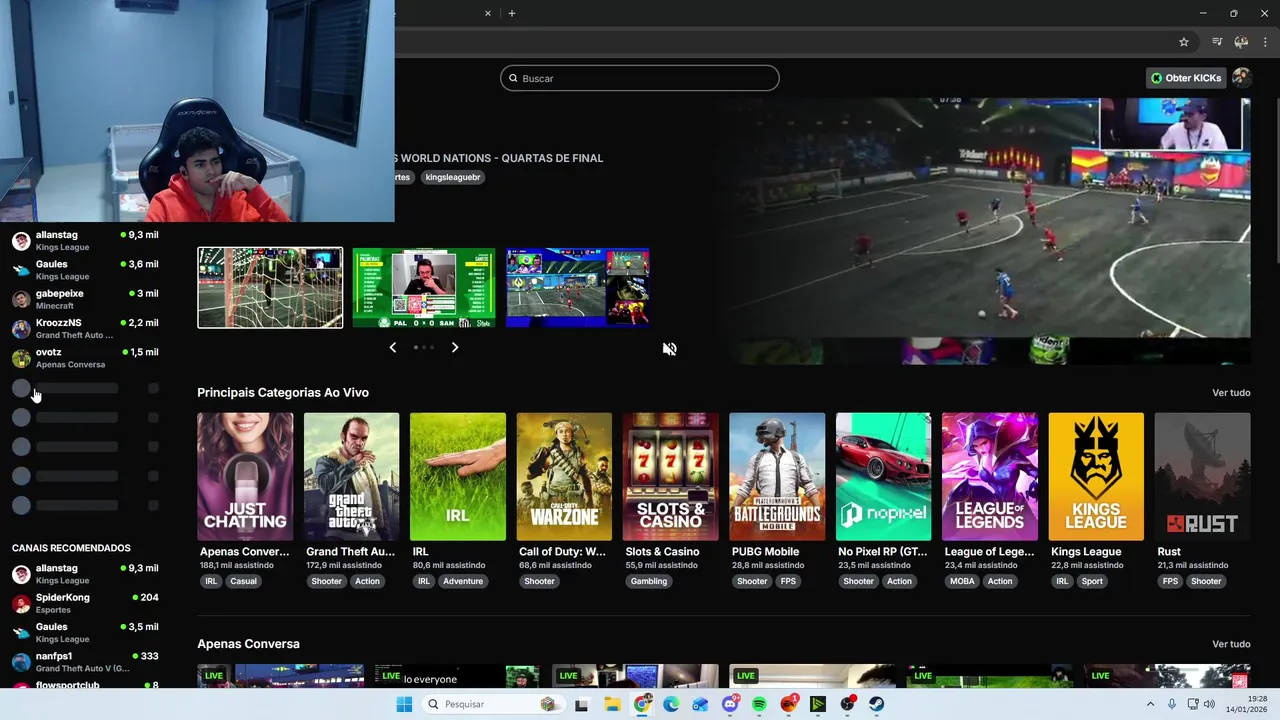
Task: Open Chrome profile icon in toolbar
Action: 1241,42
